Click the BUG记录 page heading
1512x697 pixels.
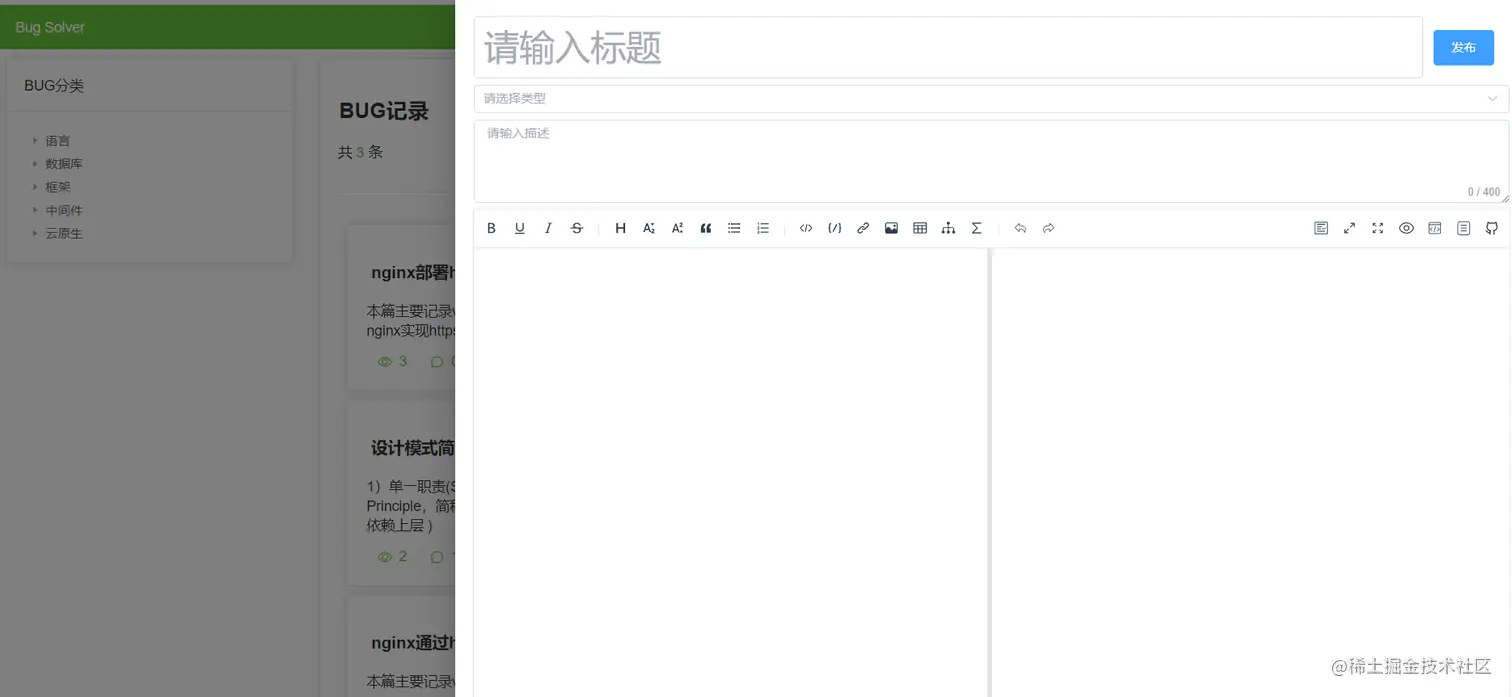pyautogui.click(x=384, y=111)
